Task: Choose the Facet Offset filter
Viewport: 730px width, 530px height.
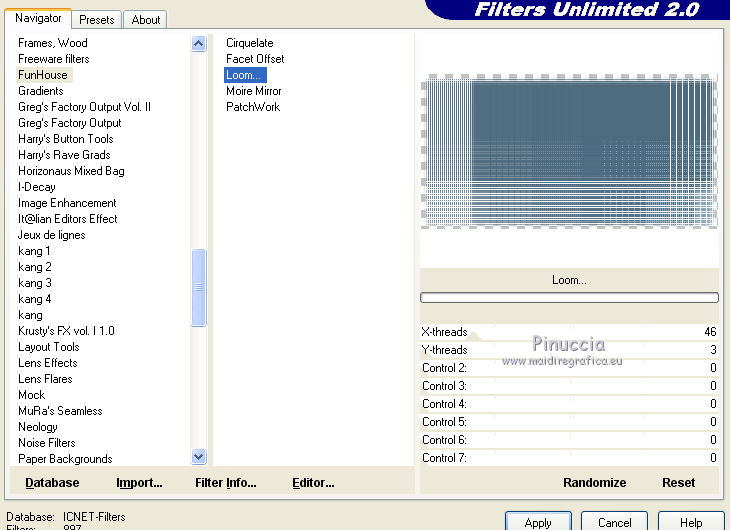Action: [255, 59]
